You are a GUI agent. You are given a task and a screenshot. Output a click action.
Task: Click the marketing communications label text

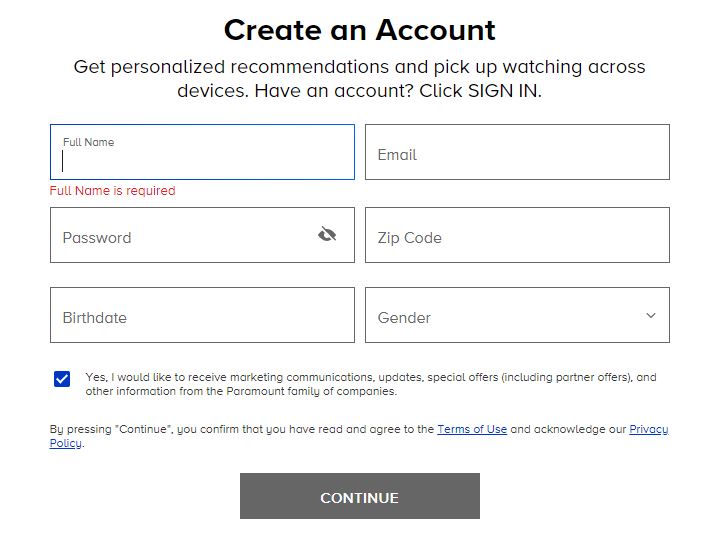(x=370, y=378)
